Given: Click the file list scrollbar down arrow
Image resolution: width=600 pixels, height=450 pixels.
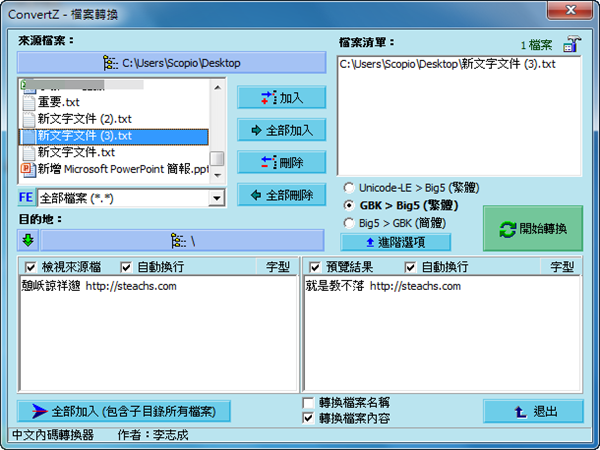Looking at the screenshot, I should click(x=217, y=175).
